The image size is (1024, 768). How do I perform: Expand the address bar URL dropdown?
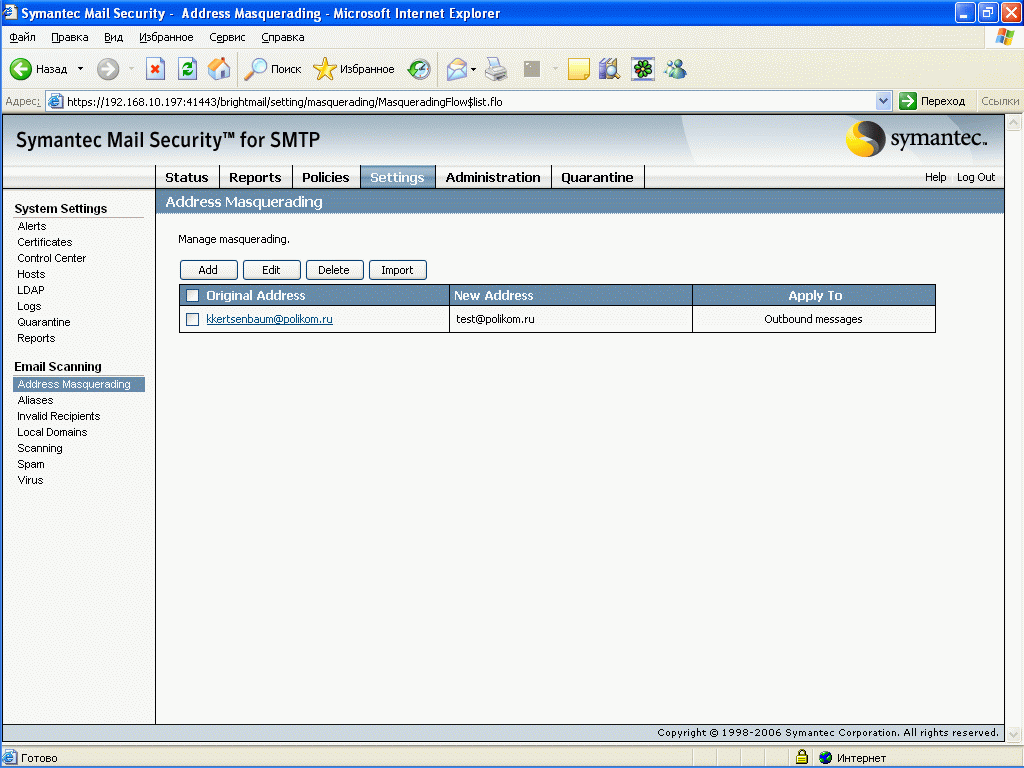point(883,101)
